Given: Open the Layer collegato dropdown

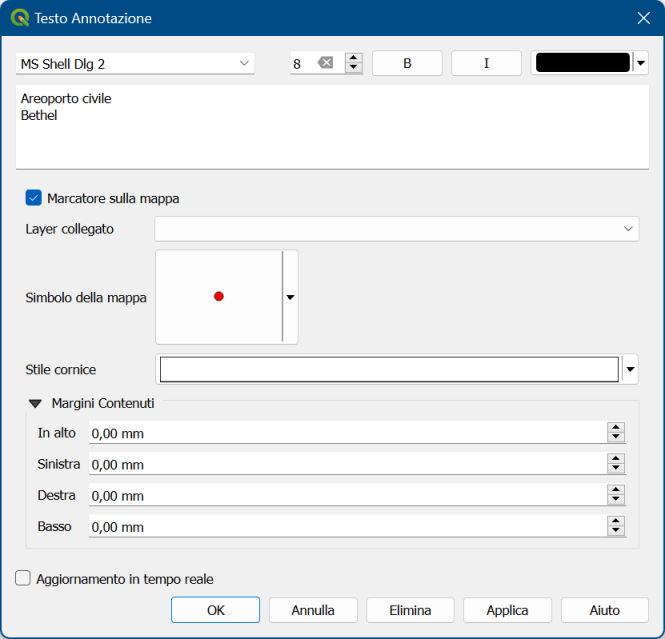Looking at the screenshot, I should (397, 229).
